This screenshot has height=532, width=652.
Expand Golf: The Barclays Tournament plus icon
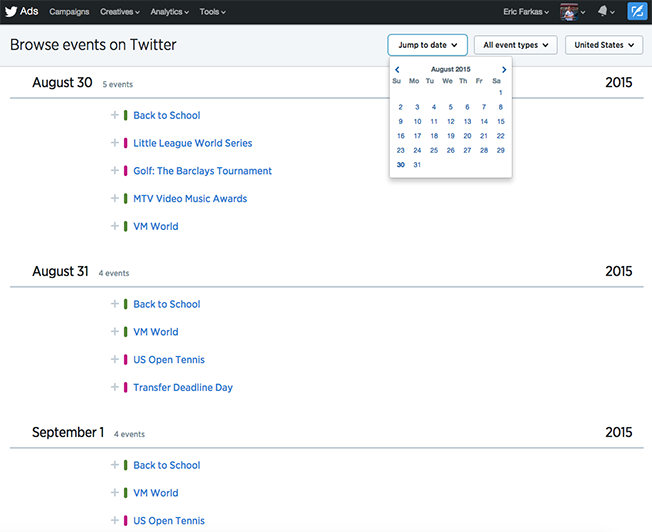(114, 171)
